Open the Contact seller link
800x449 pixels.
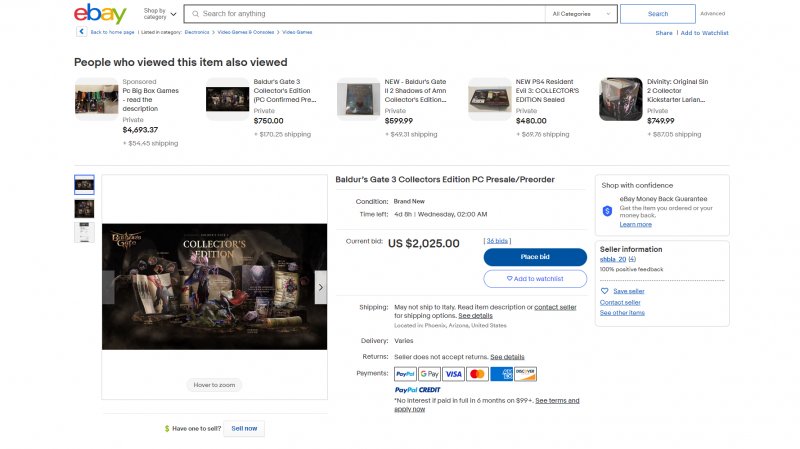pyautogui.click(x=620, y=303)
